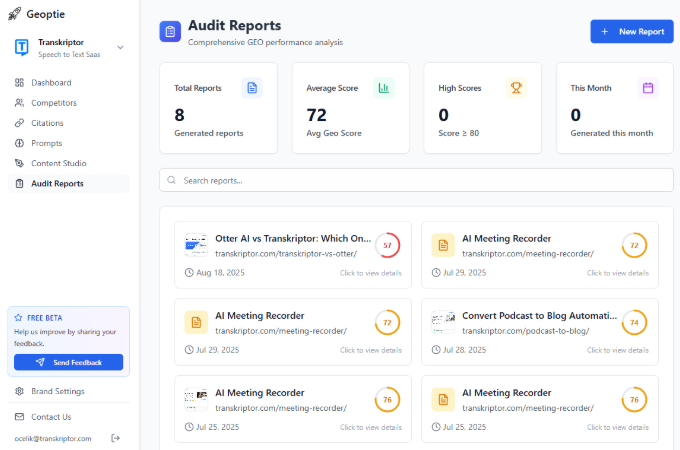Click the This Month calendar icon
Viewport: 680px width, 450px height.
pyautogui.click(x=648, y=88)
